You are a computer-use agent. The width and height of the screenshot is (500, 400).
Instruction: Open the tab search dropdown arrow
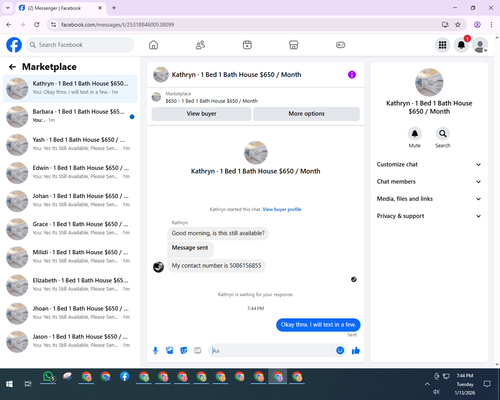[x=8, y=8]
